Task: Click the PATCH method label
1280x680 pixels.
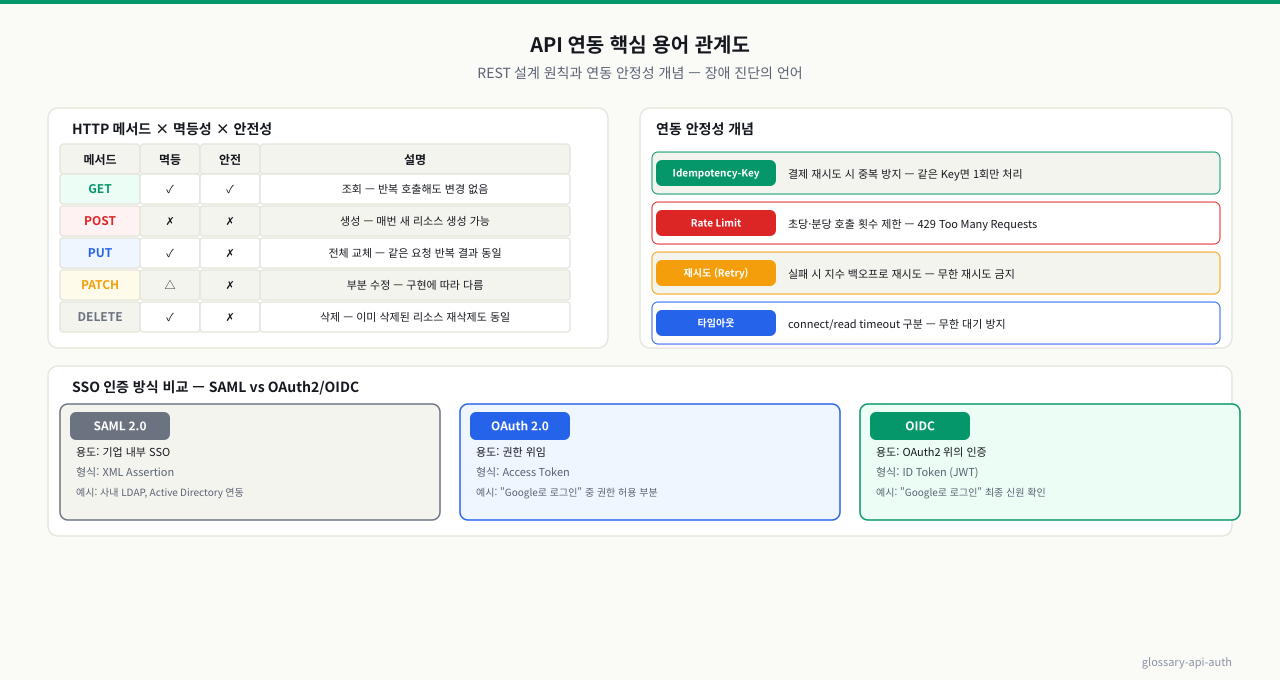Action: 100,285
